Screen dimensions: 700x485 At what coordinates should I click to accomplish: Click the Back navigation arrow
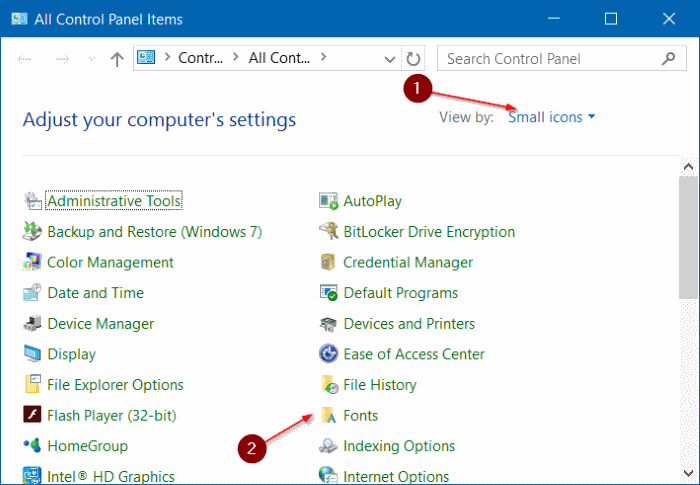24,59
